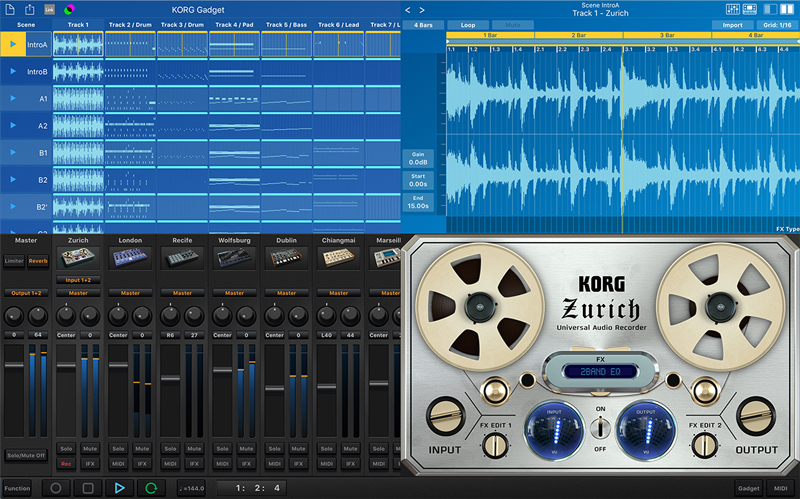
Task: Toggle the Ableton Link icon
Action: tap(49, 9)
